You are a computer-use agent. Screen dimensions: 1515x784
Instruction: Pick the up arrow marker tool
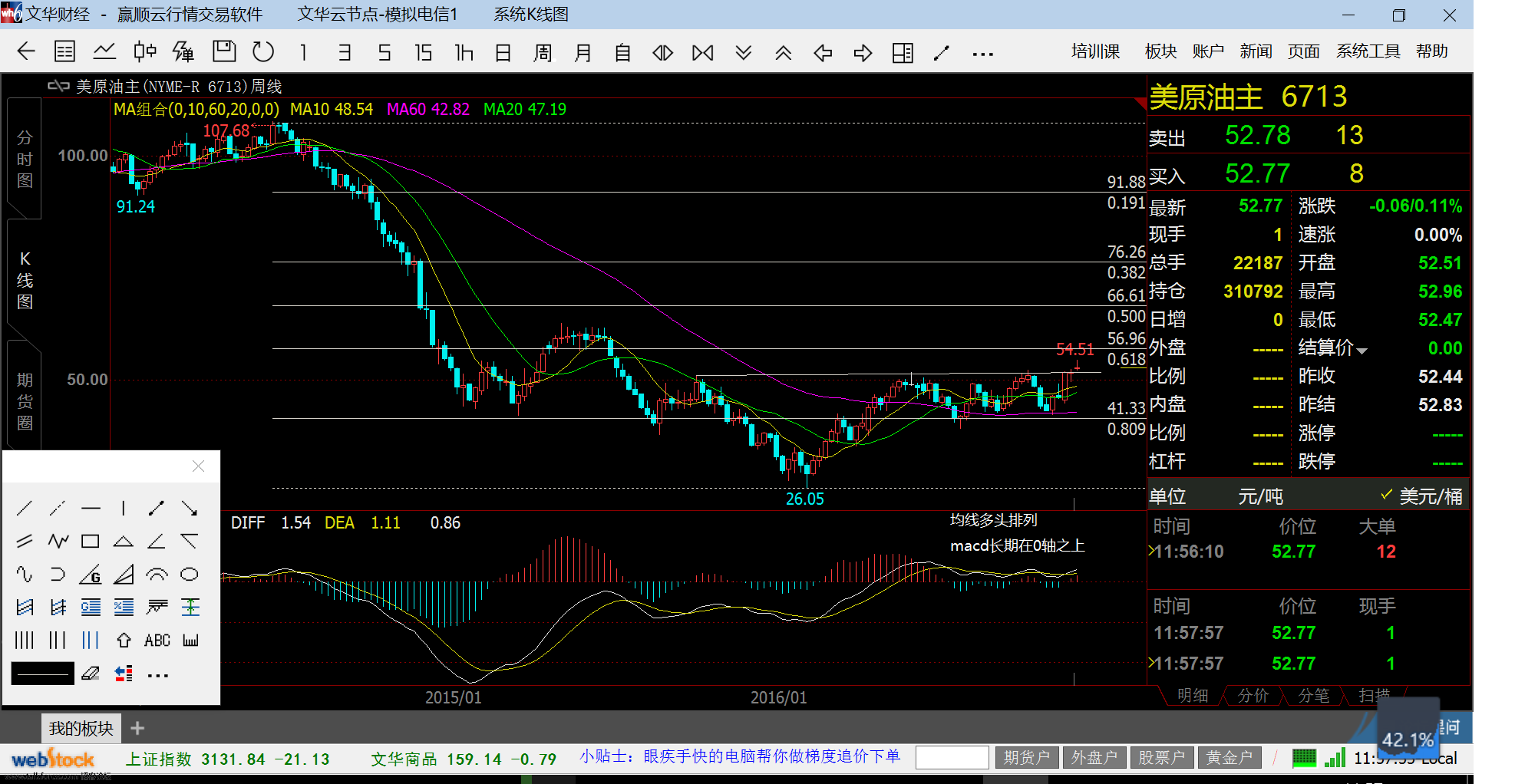(x=124, y=640)
